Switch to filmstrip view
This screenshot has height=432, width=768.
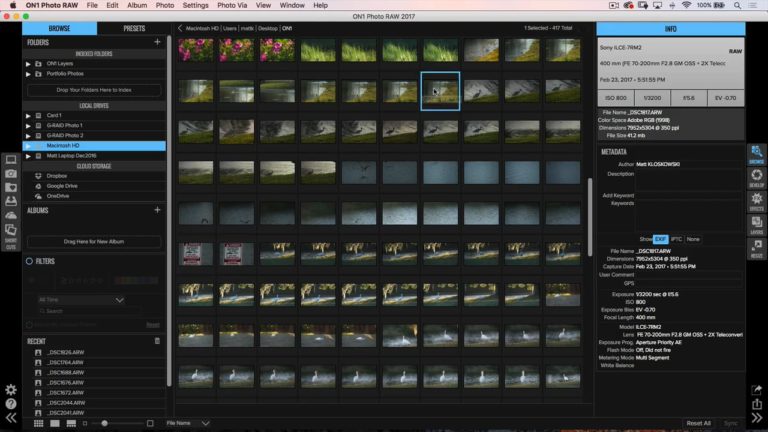pyautogui.click(x=71, y=423)
